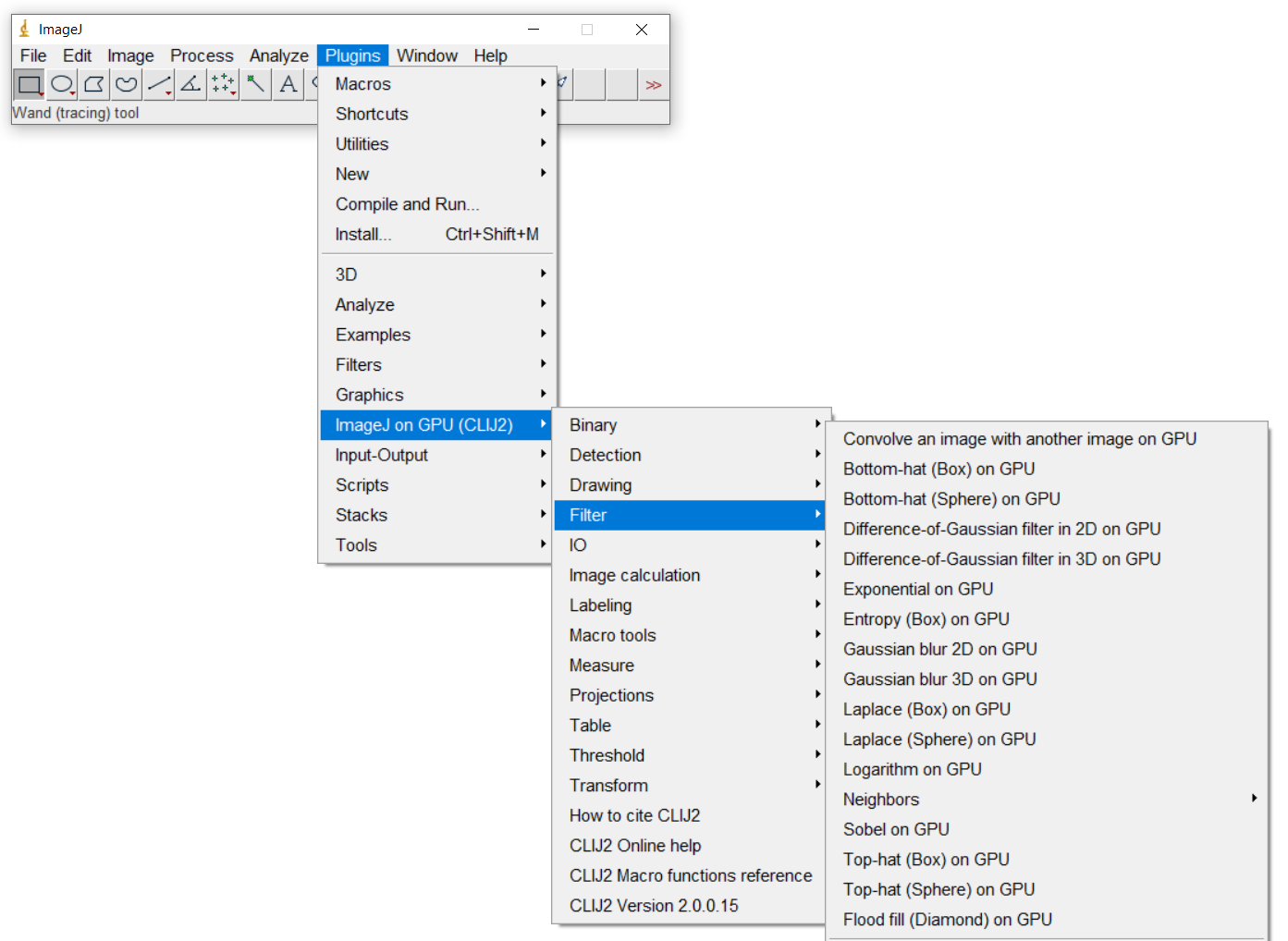The height and width of the screenshot is (941, 1288).
Task: Open the Process menu
Action: pos(202,55)
